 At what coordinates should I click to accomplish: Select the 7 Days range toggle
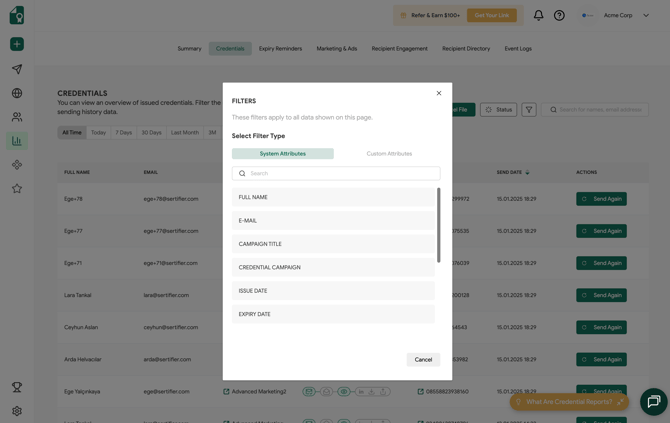click(123, 132)
